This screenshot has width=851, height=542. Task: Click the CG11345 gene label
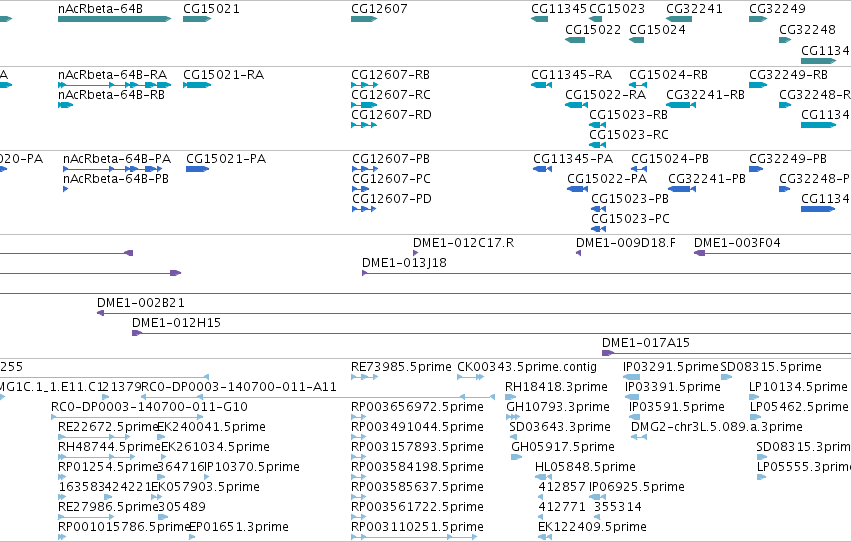point(559,9)
